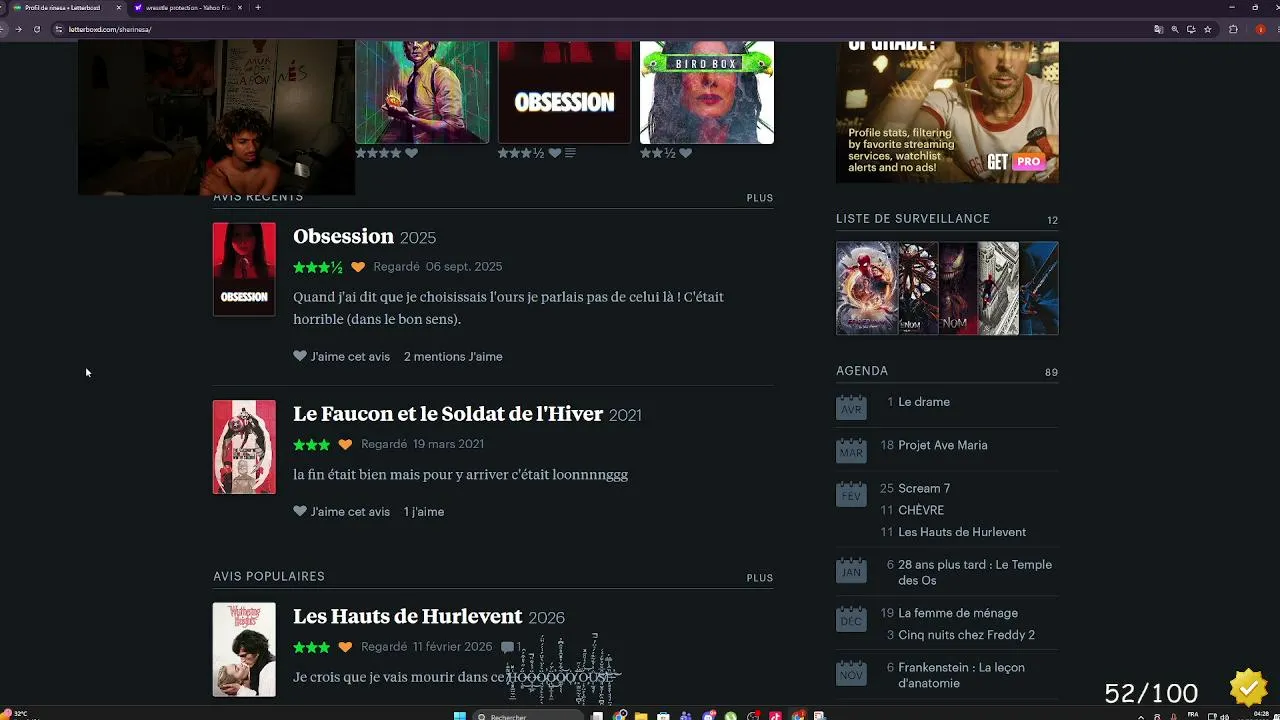Click orange heart on Le Faucon review
1280x720 pixels.
pos(345,444)
